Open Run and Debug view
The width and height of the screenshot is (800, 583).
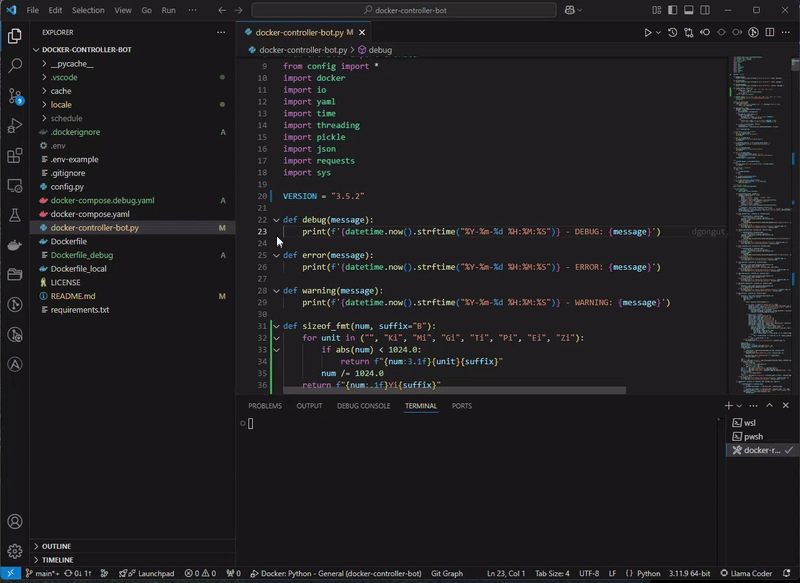pos(15,126)
